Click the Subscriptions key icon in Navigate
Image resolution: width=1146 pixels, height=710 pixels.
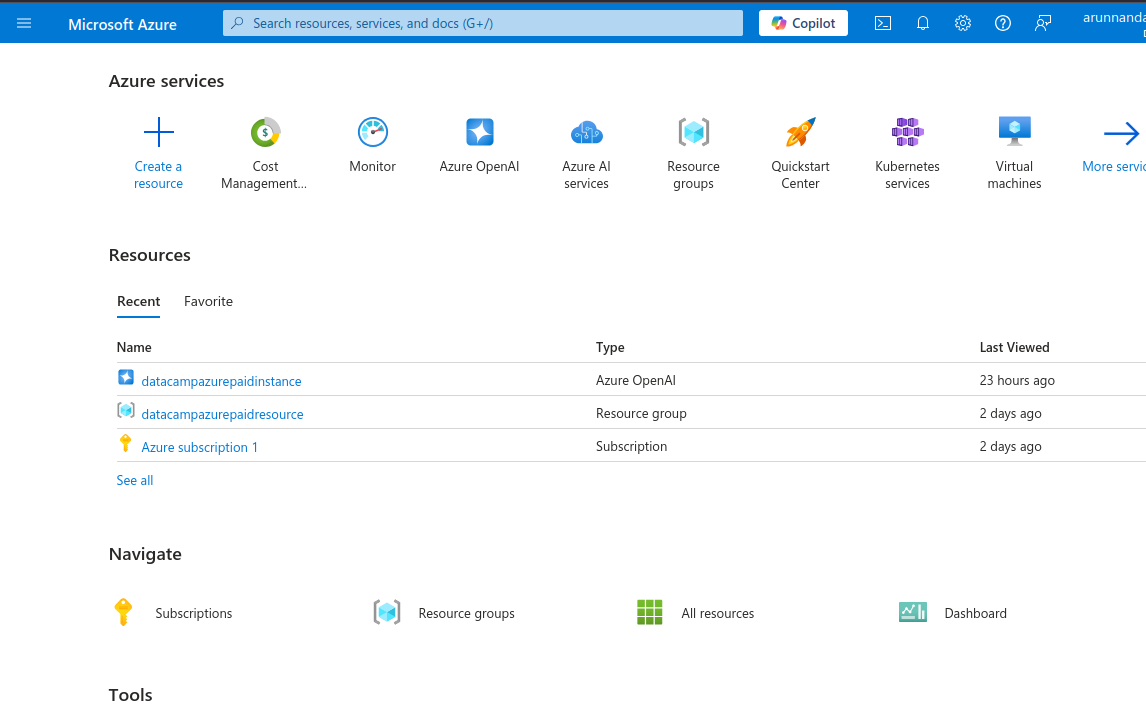[x=124, y=612]
